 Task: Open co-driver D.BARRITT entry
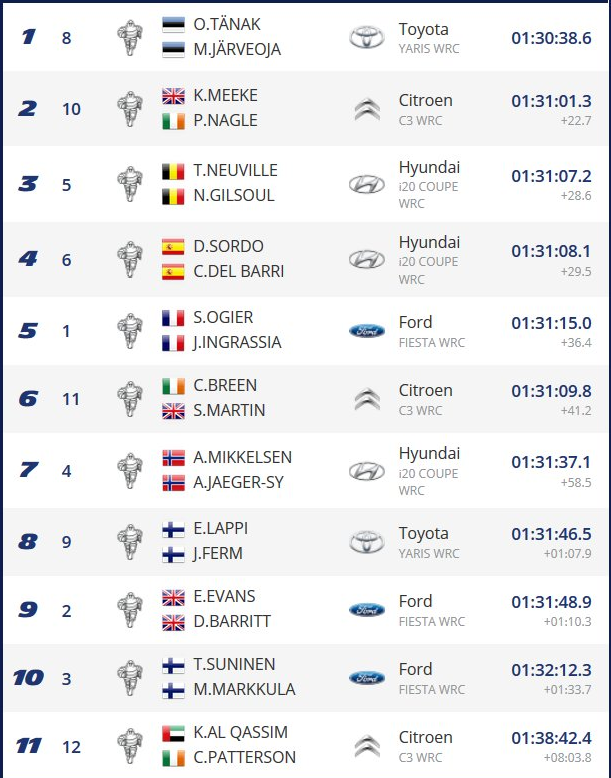click(232, 621)
